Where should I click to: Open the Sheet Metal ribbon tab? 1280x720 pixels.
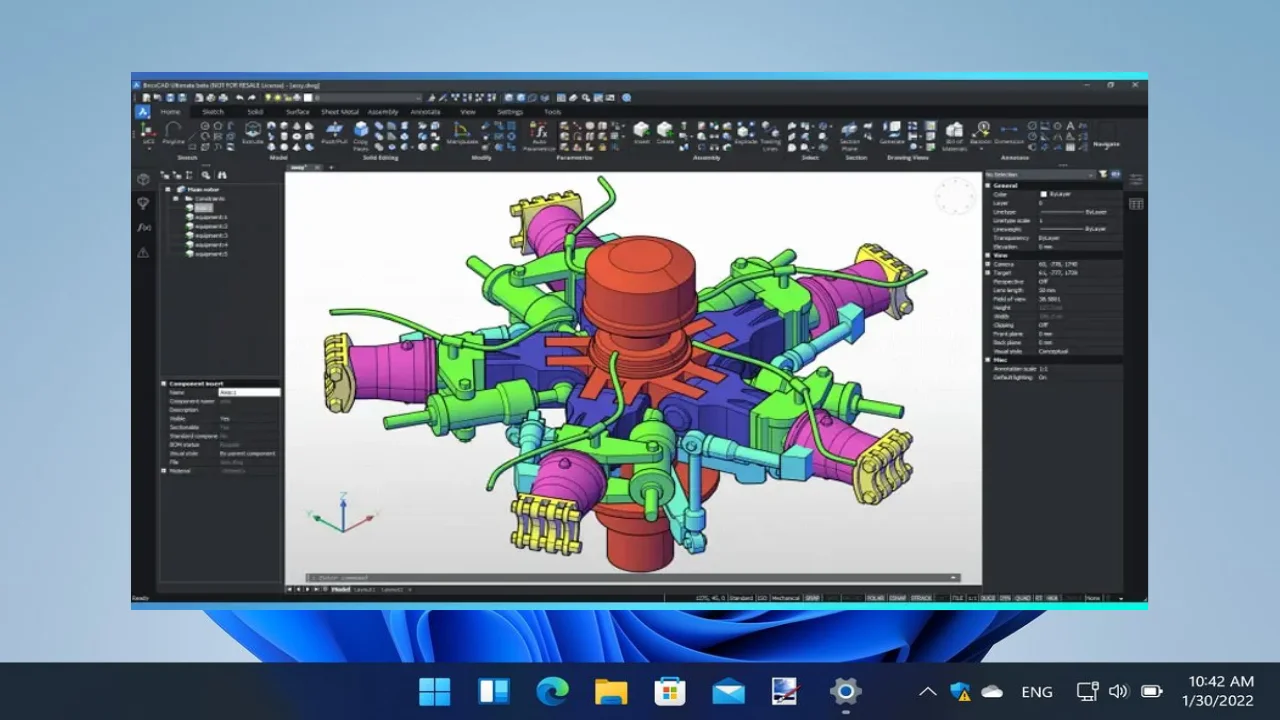tap(340, 112)
